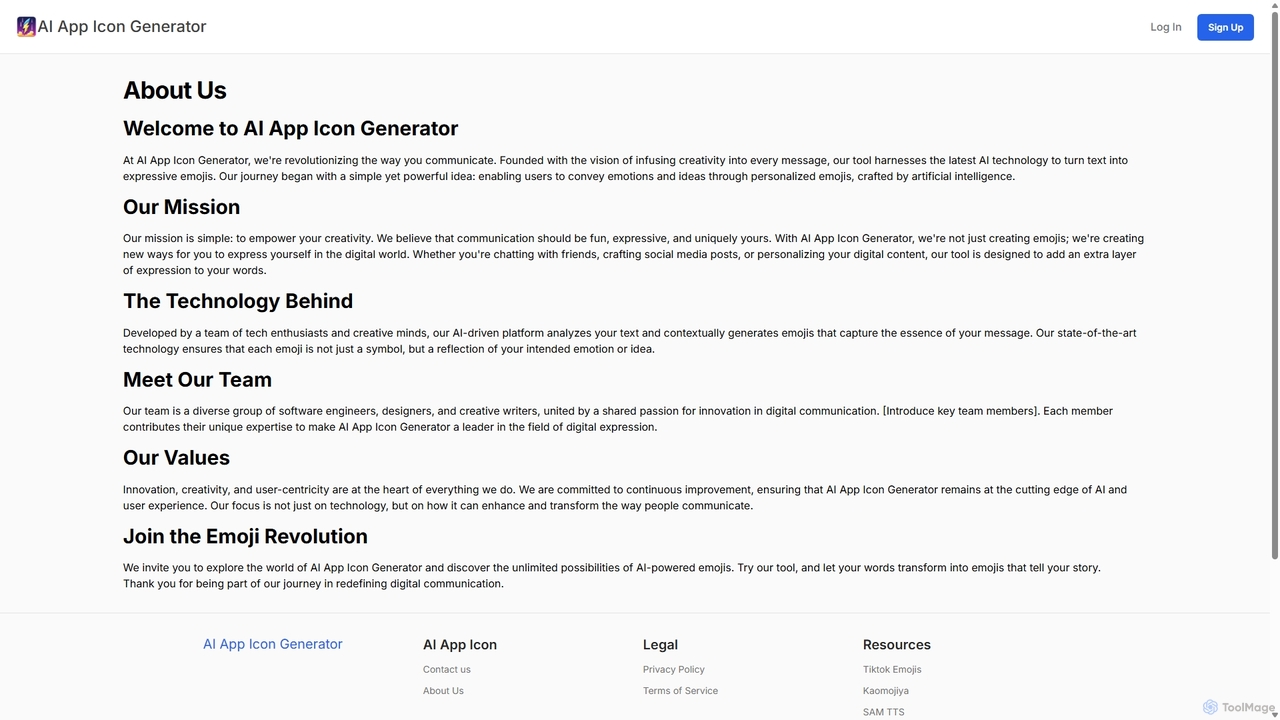Open the Tiktok Emojis resource link
This screenshot has width=1280, height=720.
(892, 670)
